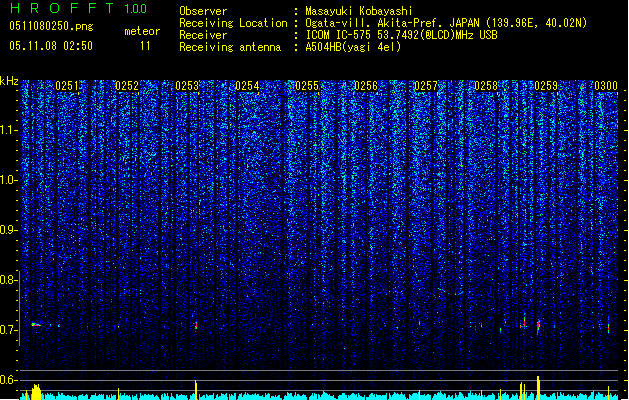Click the 0251 time marker
Viewport: 629px width, 400px height.
click(x=67, y=86)
